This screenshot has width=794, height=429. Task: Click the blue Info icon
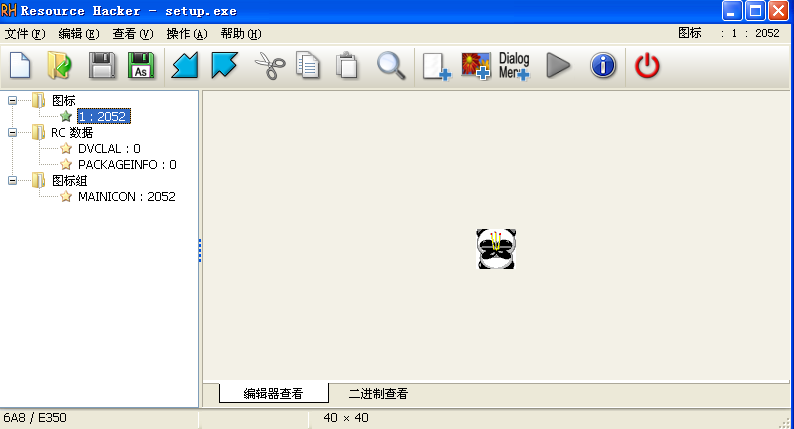coord(602,67)
